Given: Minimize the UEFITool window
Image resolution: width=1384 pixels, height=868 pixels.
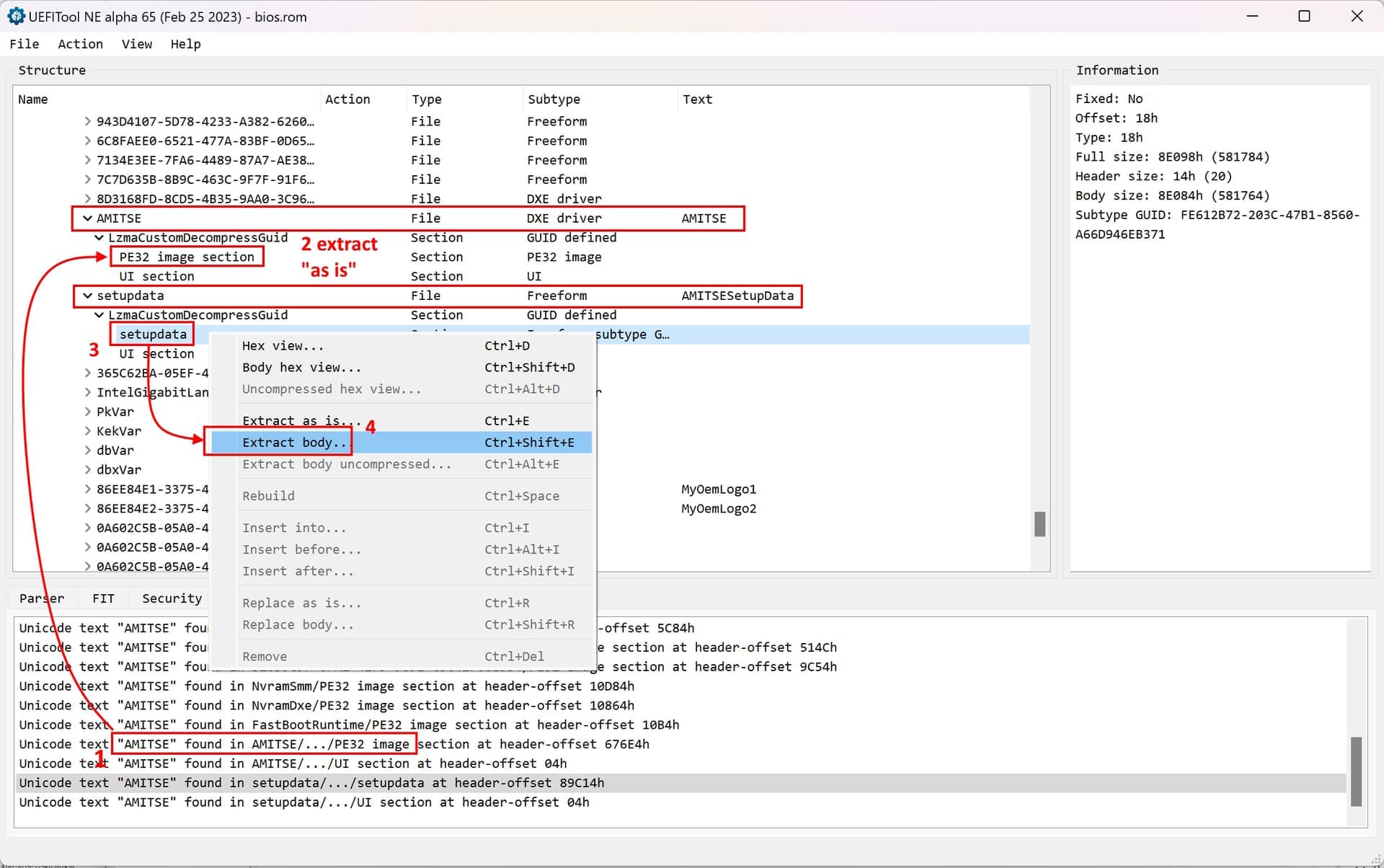Looking at the screenshot, I should pos(1252,16).
